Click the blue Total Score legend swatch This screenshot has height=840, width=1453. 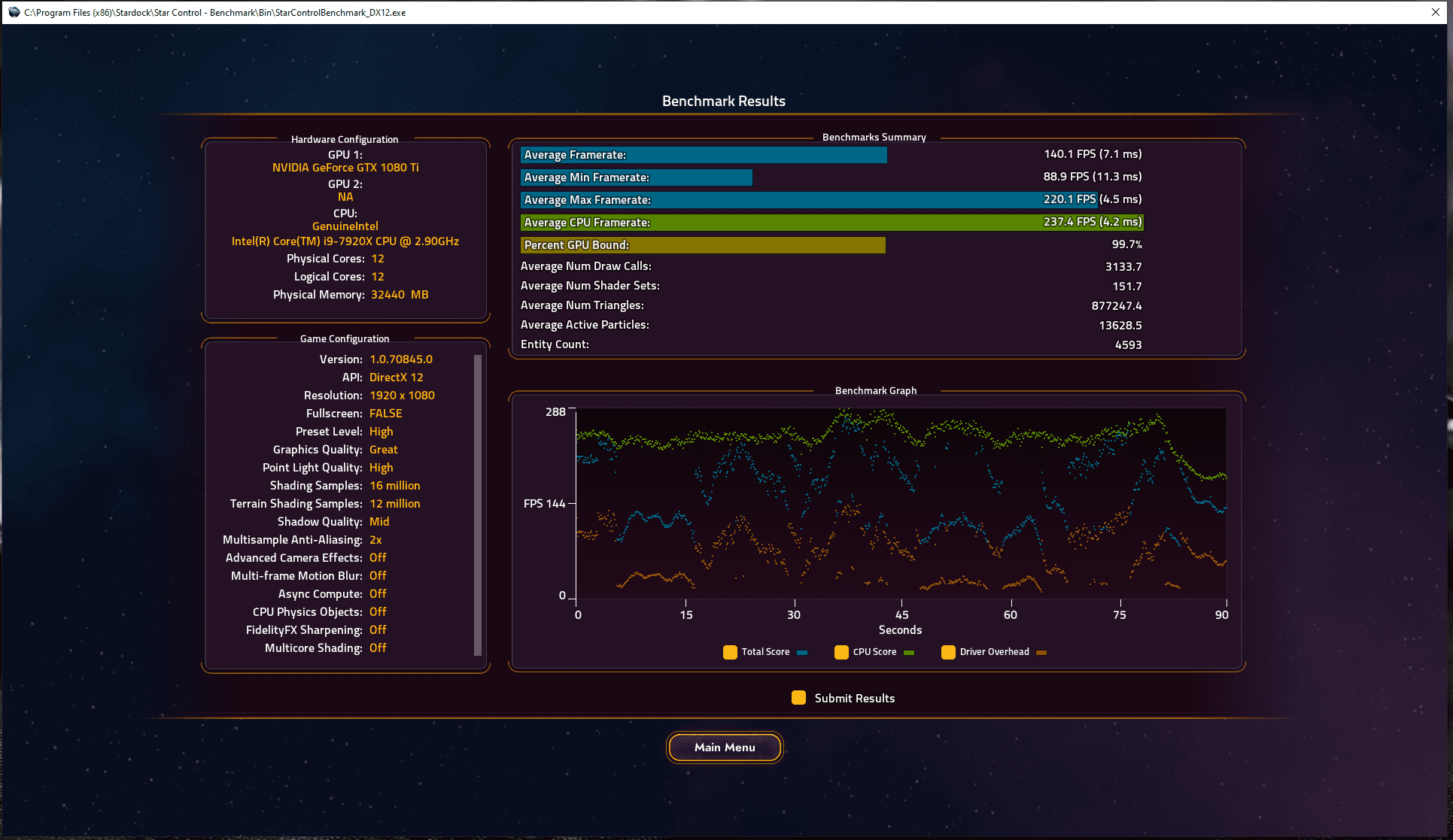(x=802, y=653)
